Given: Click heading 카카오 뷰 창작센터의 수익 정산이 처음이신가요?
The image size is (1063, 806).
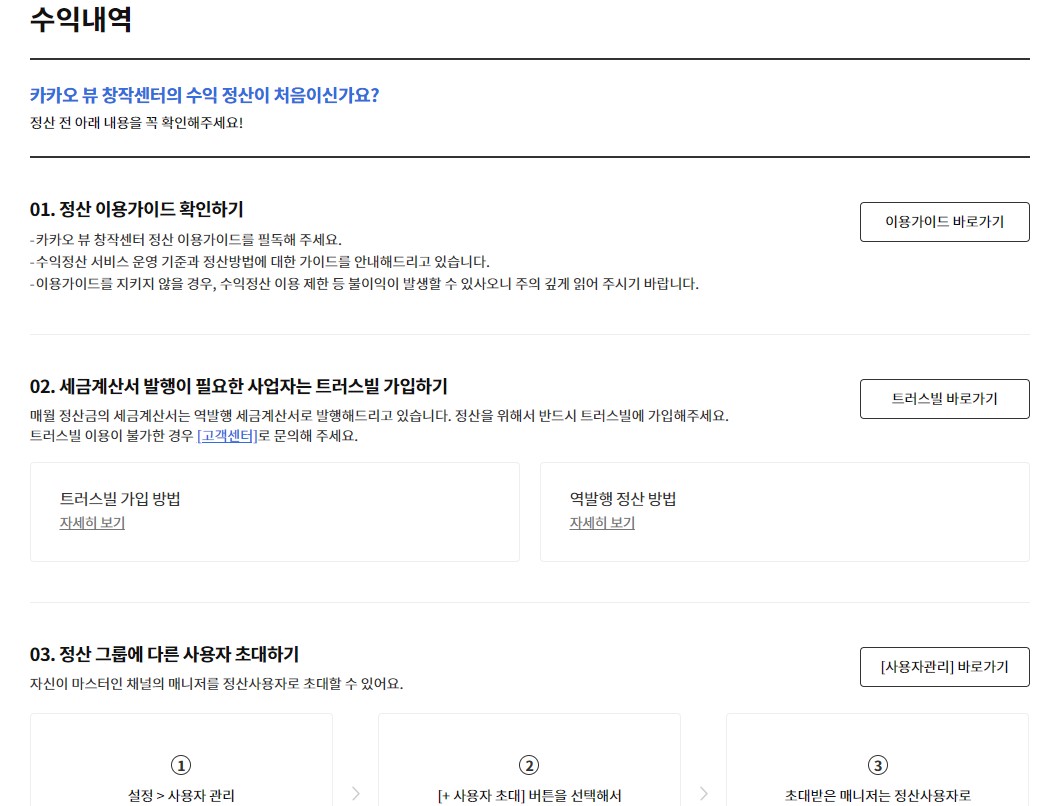Looking at the screenshot, I should point(204,95).
